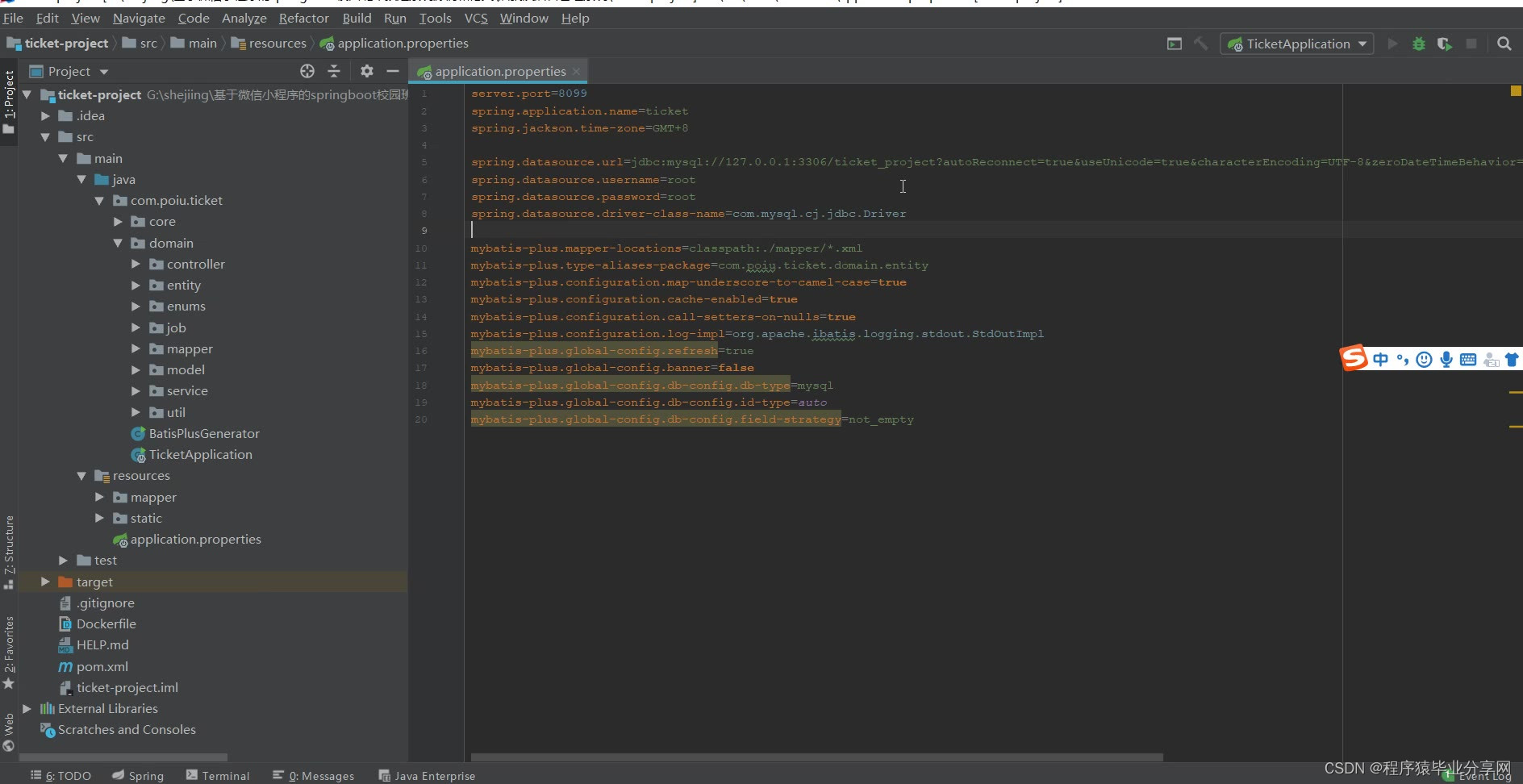Expand the target folder

click(45, 582)
